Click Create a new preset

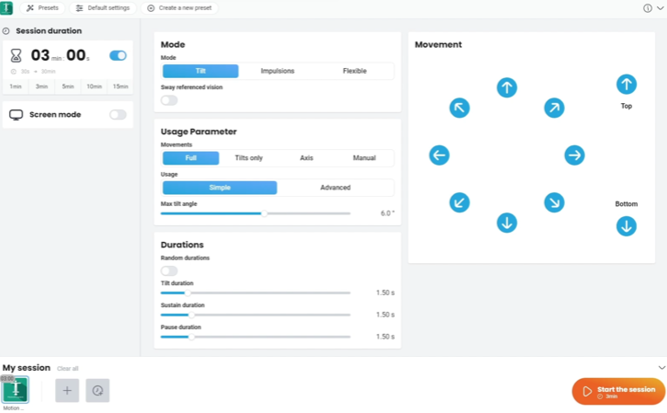(x=181, y=8)
